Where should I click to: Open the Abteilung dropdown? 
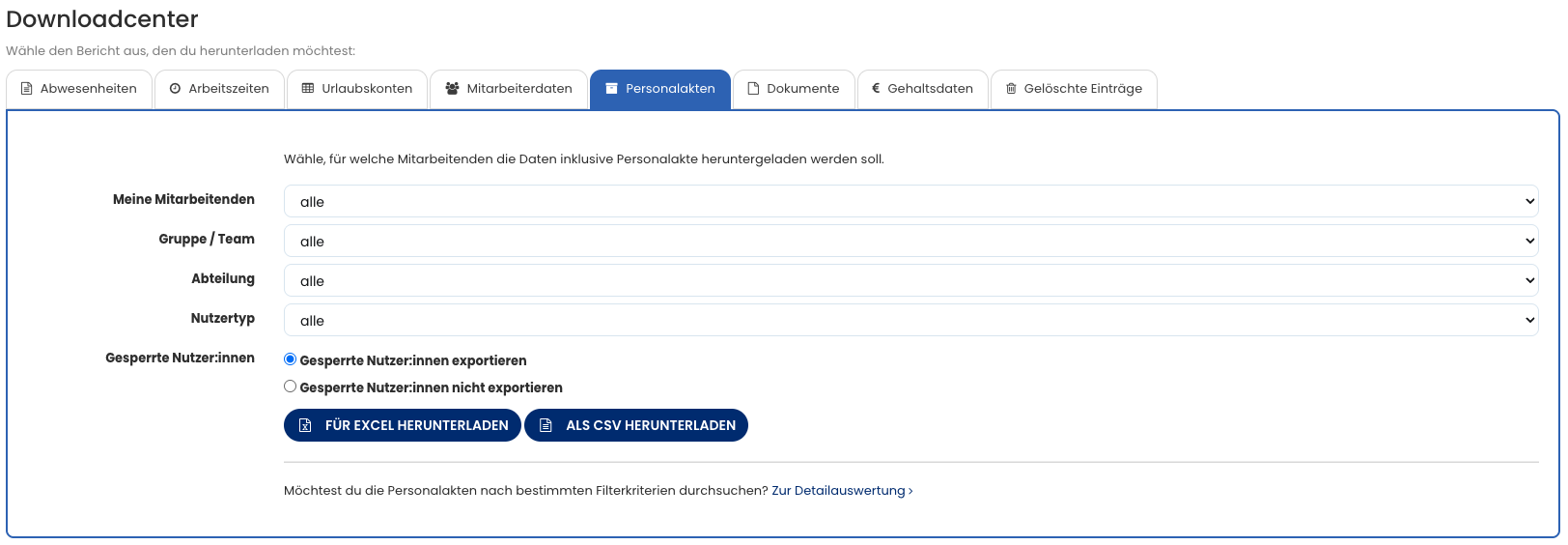[x=910, y=280]
